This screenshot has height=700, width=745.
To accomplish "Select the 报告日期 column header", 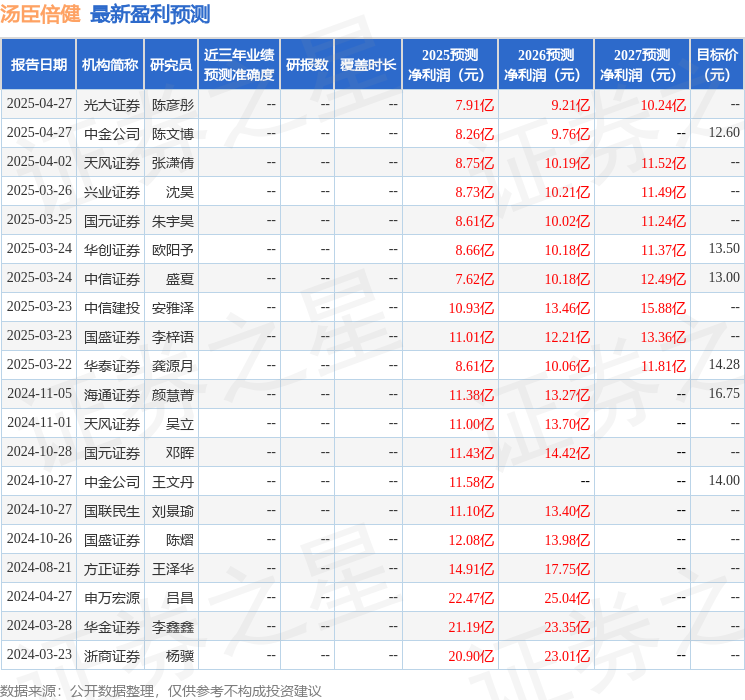I will click(x=38, y=65).
